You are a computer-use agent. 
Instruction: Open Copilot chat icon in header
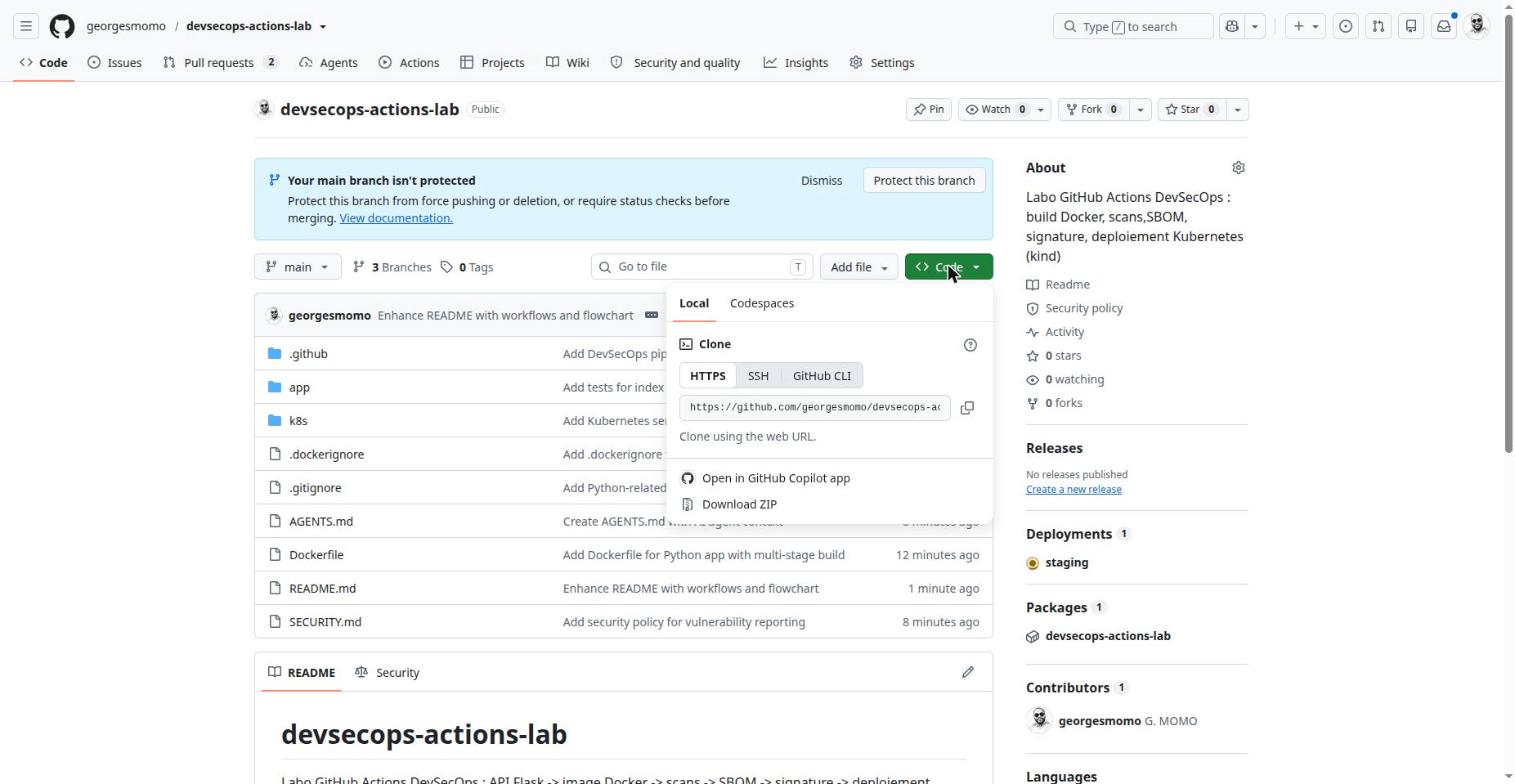point(1232,26)
